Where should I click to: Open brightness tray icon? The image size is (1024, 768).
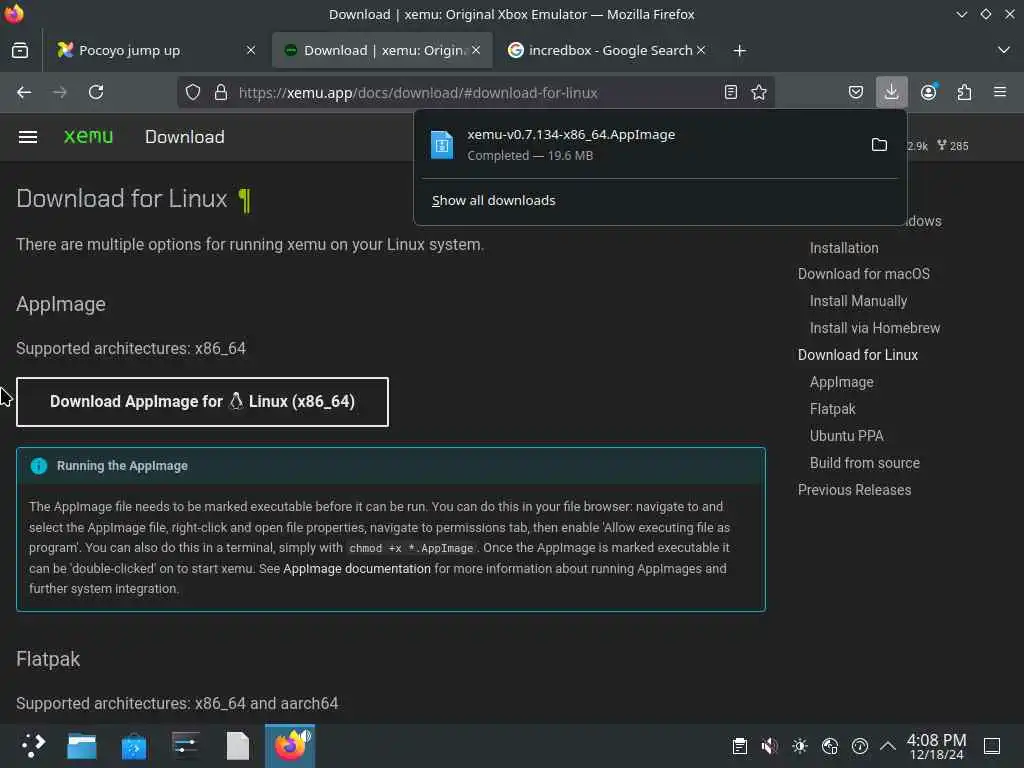[799, 746]
